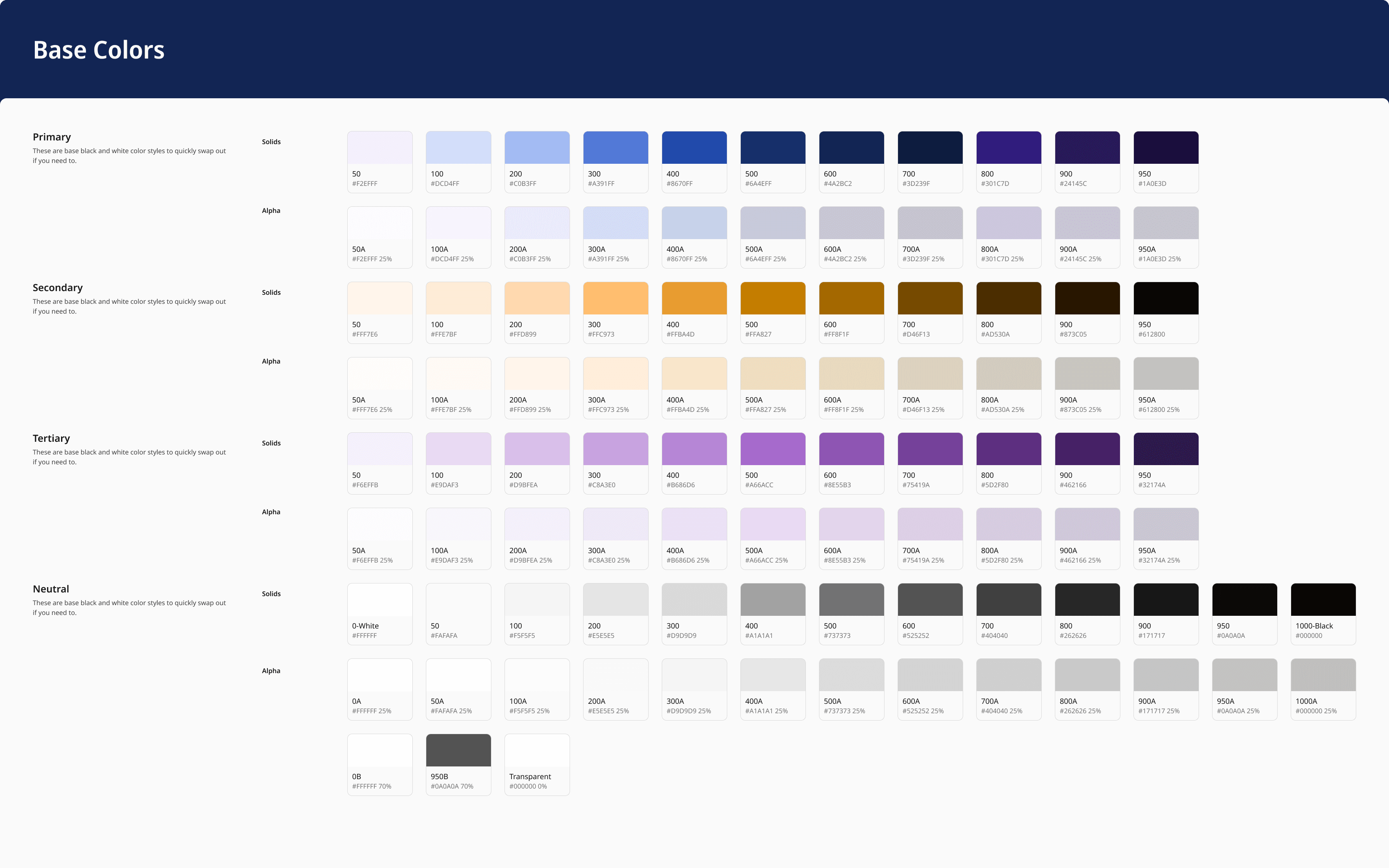
Task: Select Neutral alpha 500A #737373 25%
Action: tap(851, 689)
